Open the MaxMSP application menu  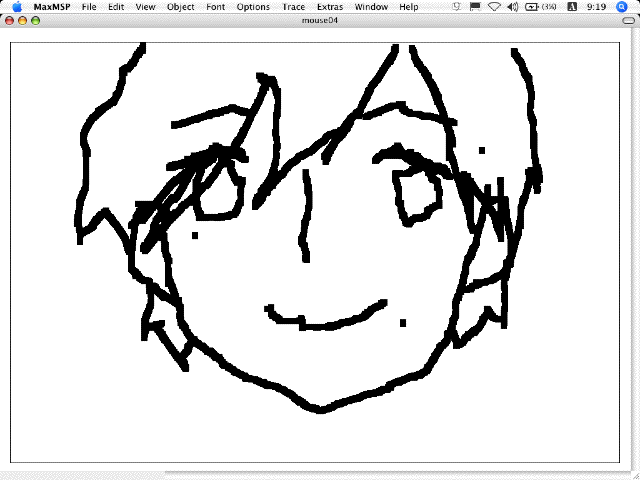click(x=52, y=7)
